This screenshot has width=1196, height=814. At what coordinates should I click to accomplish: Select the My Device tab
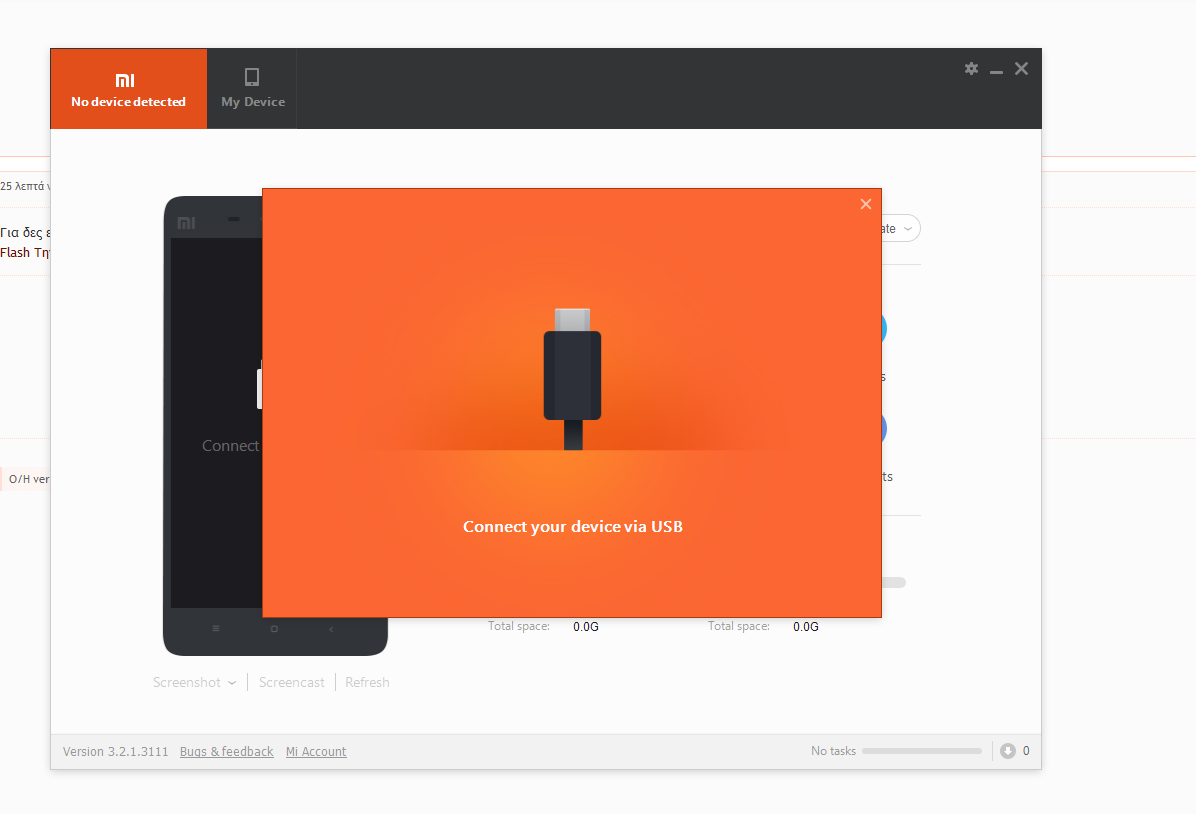[x=252, y=88]
